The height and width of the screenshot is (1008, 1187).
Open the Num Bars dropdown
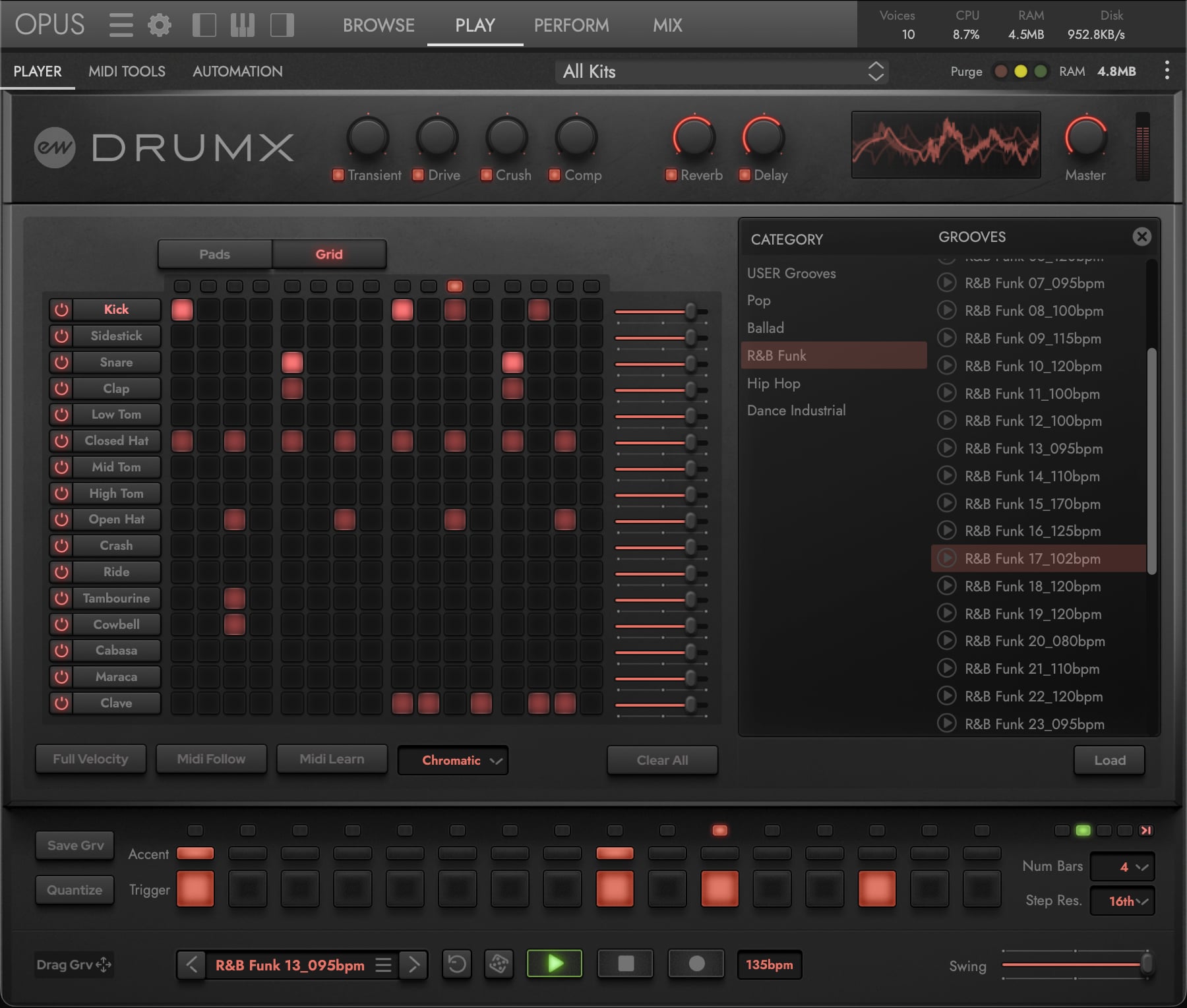pos(1122,867)
